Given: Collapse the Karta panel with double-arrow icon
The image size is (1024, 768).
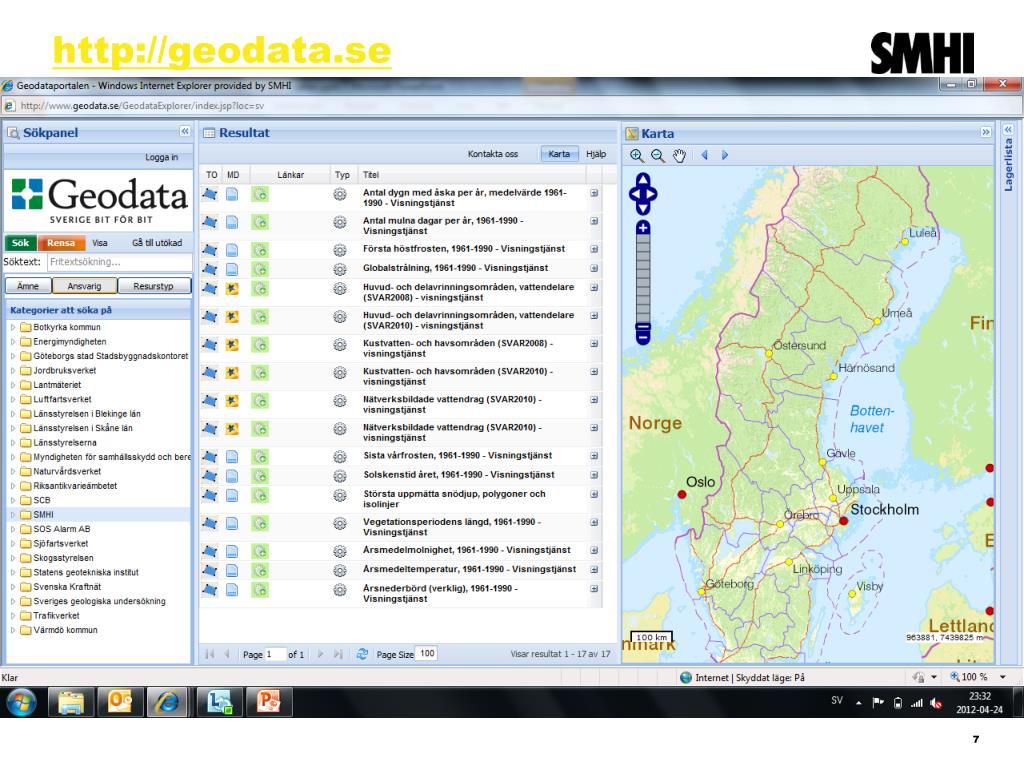Looking at the screenshot, I should coord(985,132).
